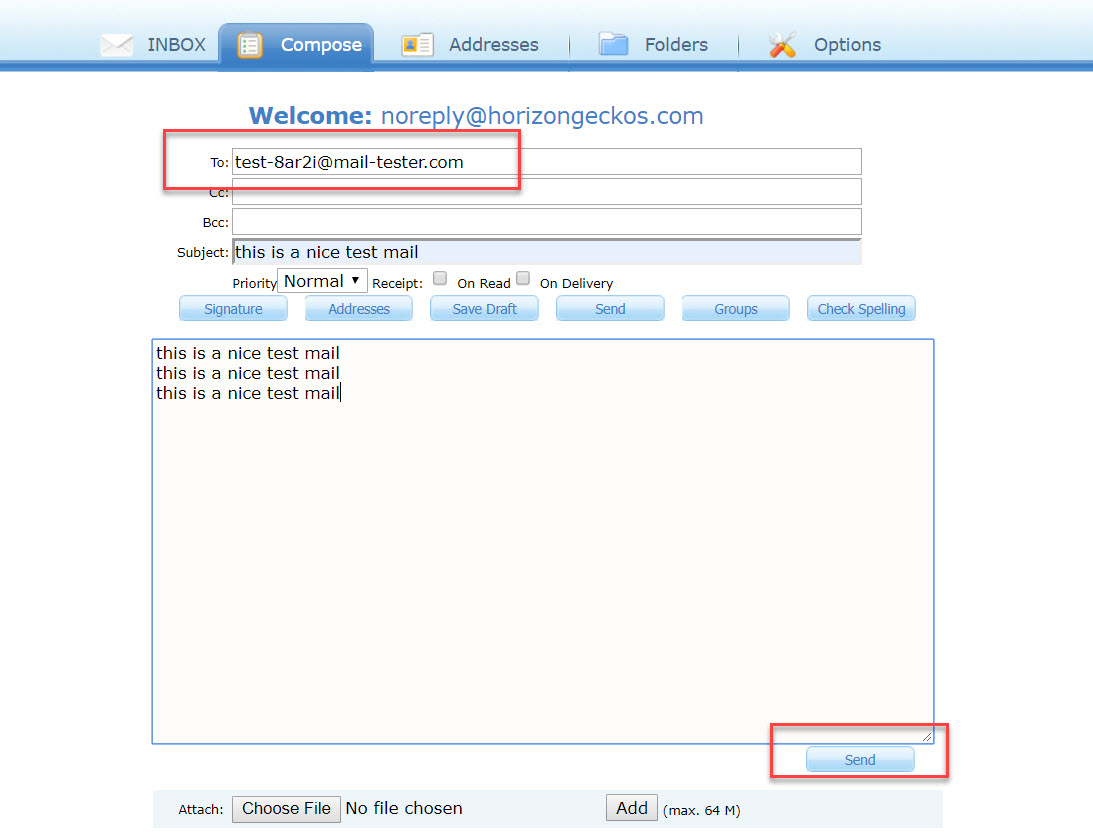
Task: Open the Addresses picker button
Action: pos(358,308)
